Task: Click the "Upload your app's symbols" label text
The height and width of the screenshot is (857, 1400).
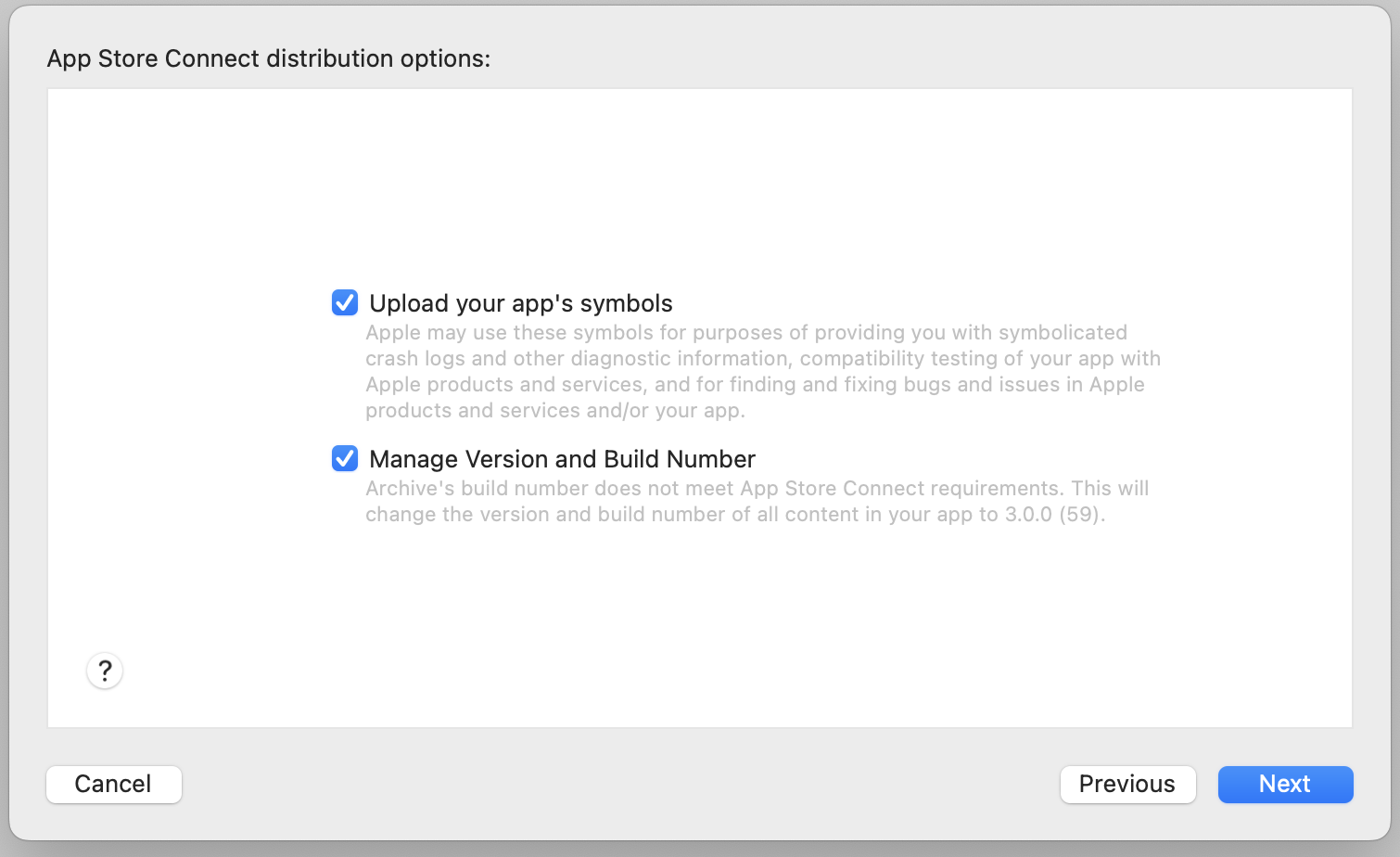Action: 521,303
